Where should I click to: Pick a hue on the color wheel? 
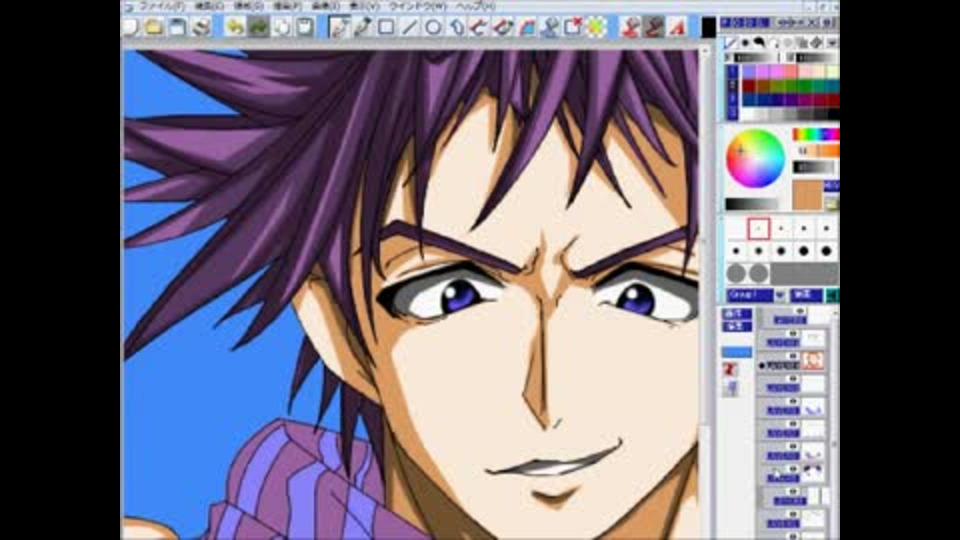point(756,159)
